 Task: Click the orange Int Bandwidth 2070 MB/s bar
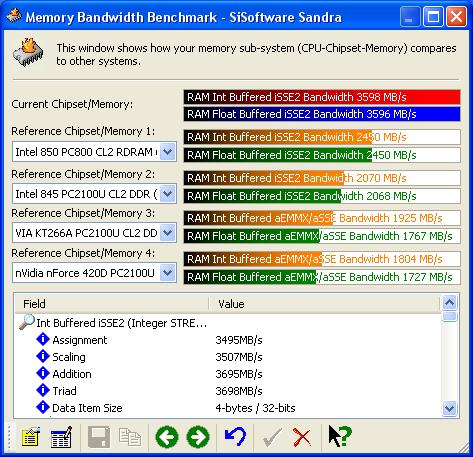click(322, 178)
